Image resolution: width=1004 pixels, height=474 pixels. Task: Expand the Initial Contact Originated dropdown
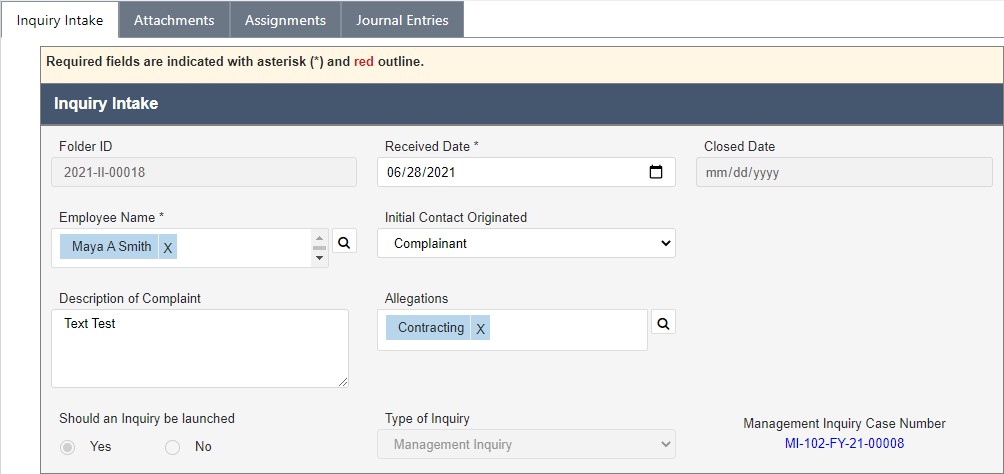(x=526, y=243)
